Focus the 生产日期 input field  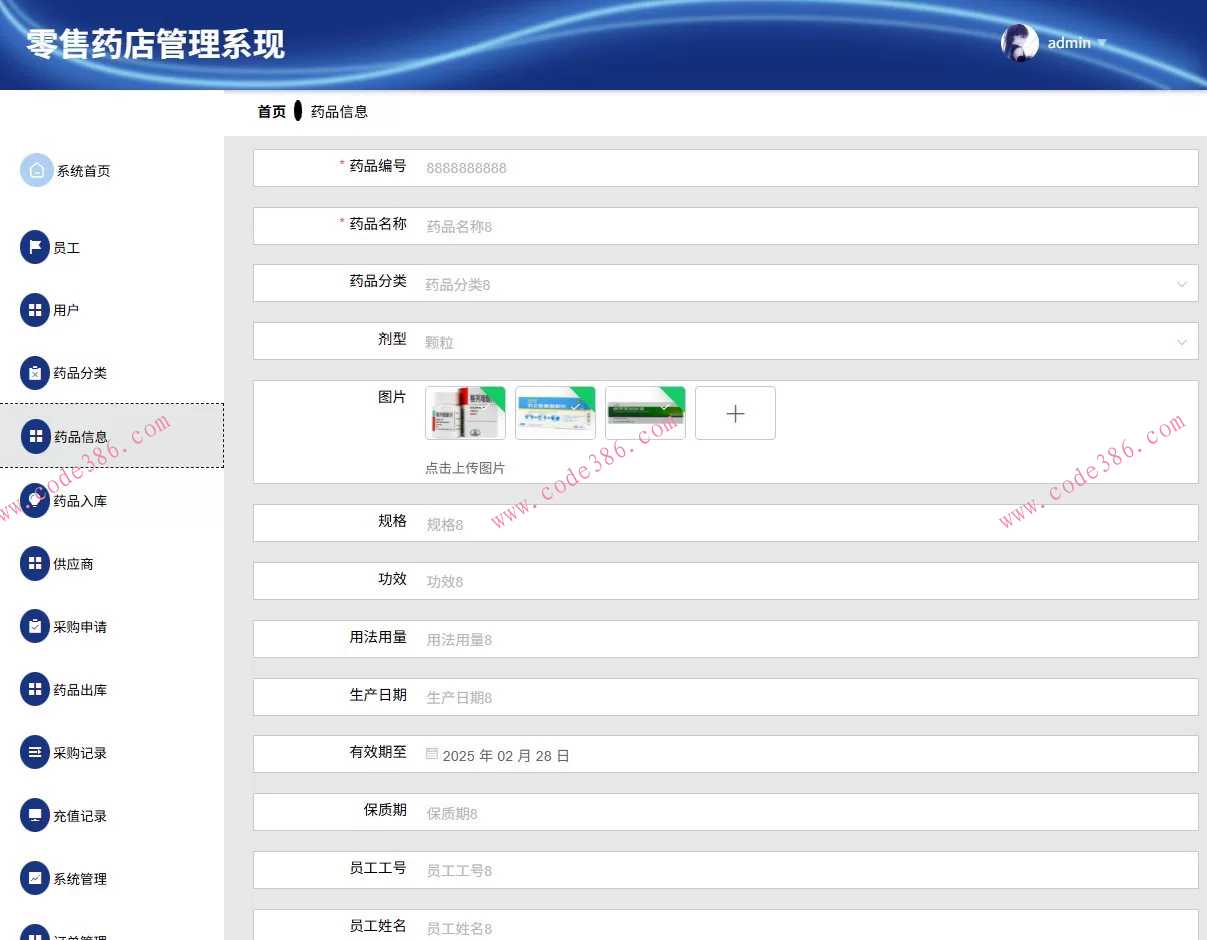tap(806, 697)
